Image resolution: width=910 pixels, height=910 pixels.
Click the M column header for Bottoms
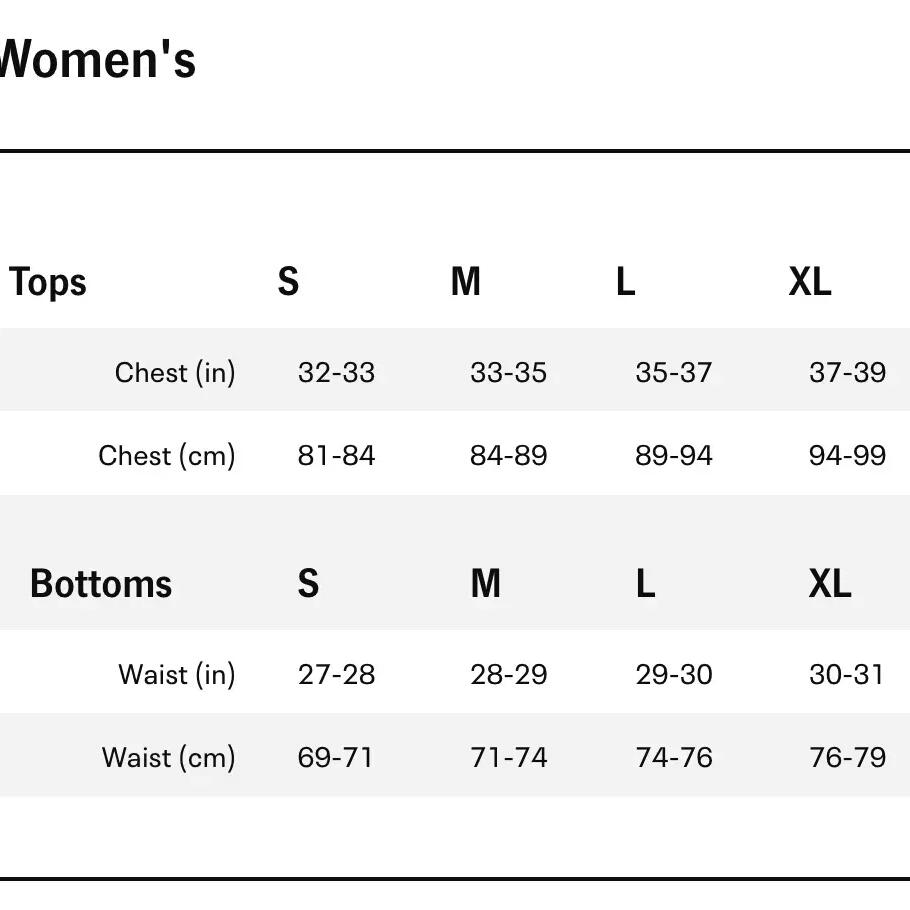[x=485, y=584]
